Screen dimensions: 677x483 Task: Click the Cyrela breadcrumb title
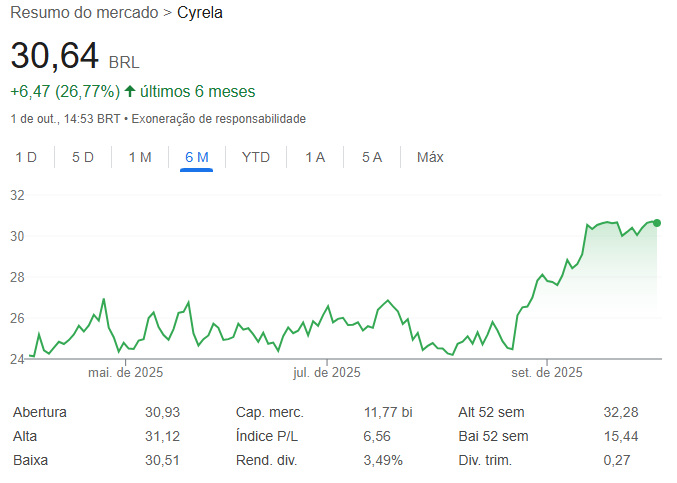(x=199, y=13)
